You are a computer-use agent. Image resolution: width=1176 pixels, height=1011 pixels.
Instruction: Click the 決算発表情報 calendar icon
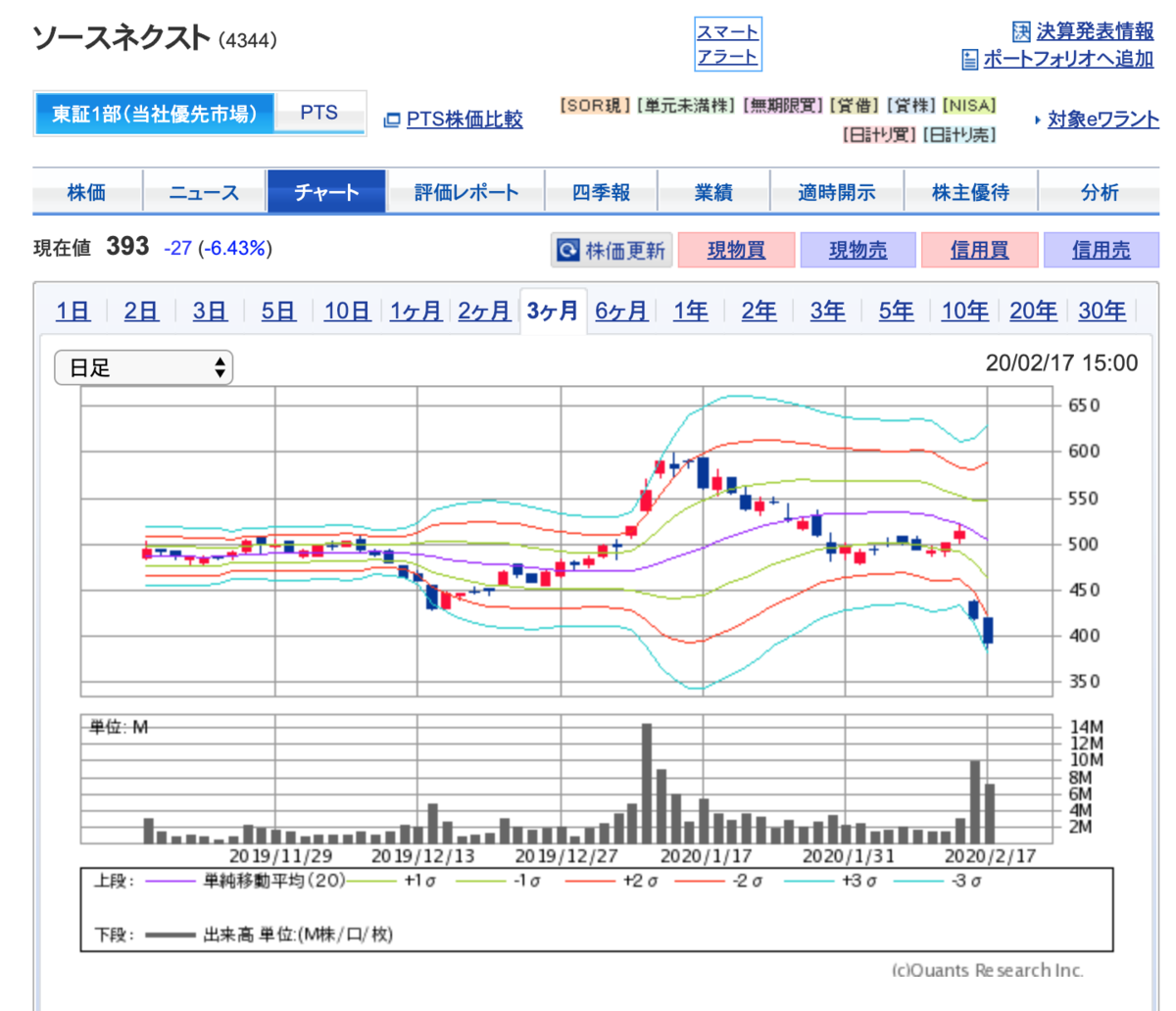click(1021, 31)
